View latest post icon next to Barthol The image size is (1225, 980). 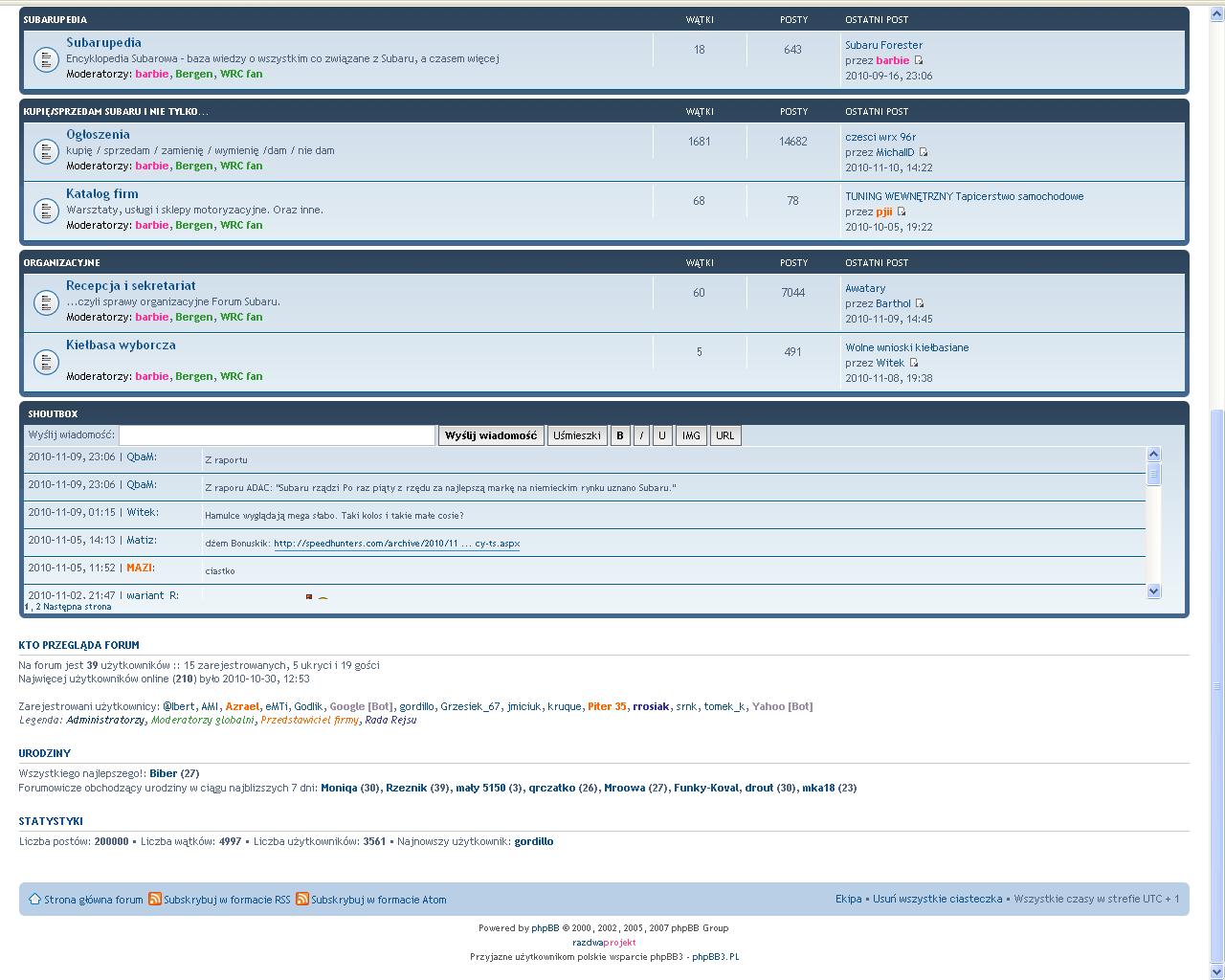[920, 303]
